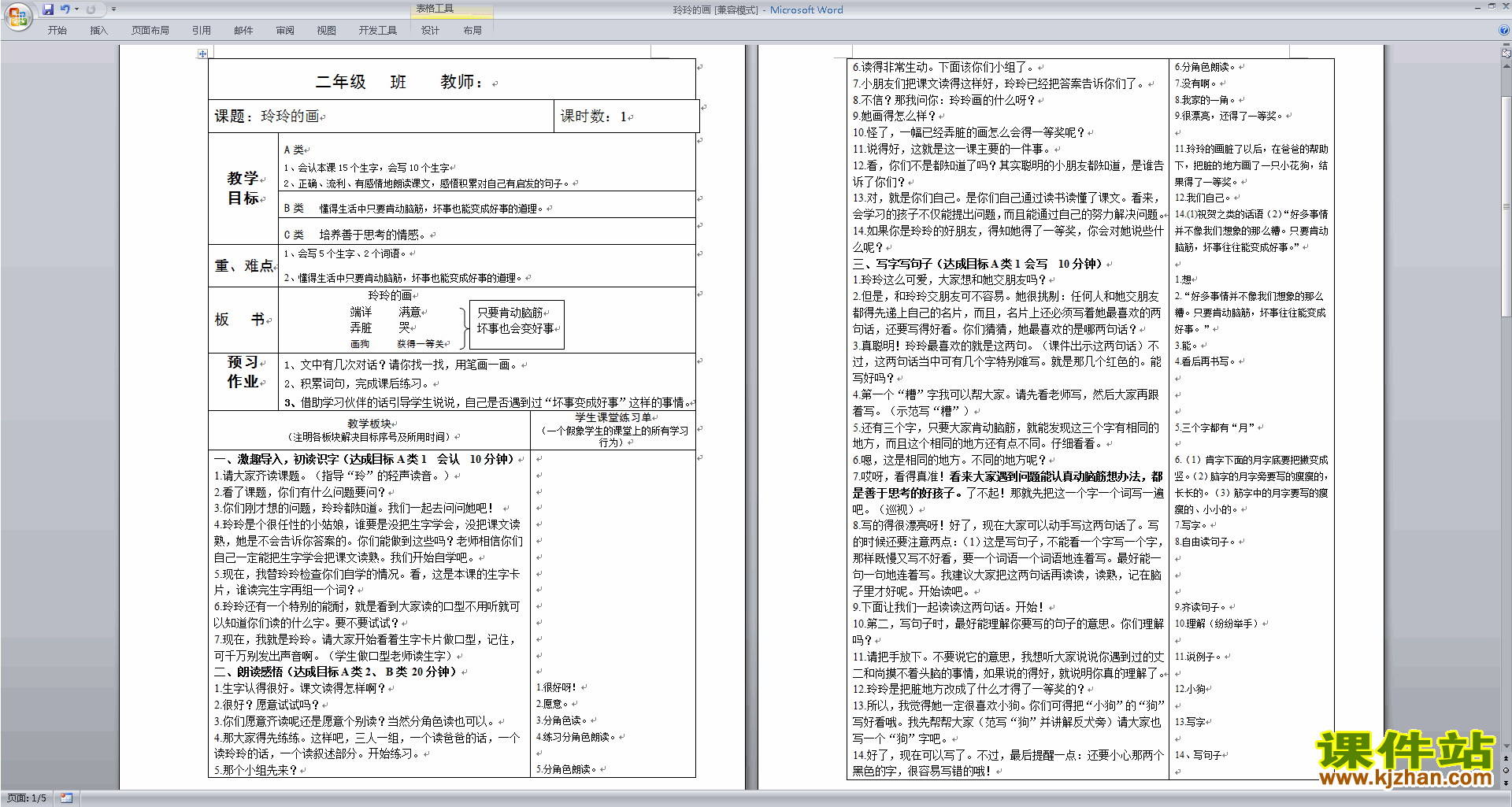
Task: Open Microsoft Word help
Action: [1504, 31]
